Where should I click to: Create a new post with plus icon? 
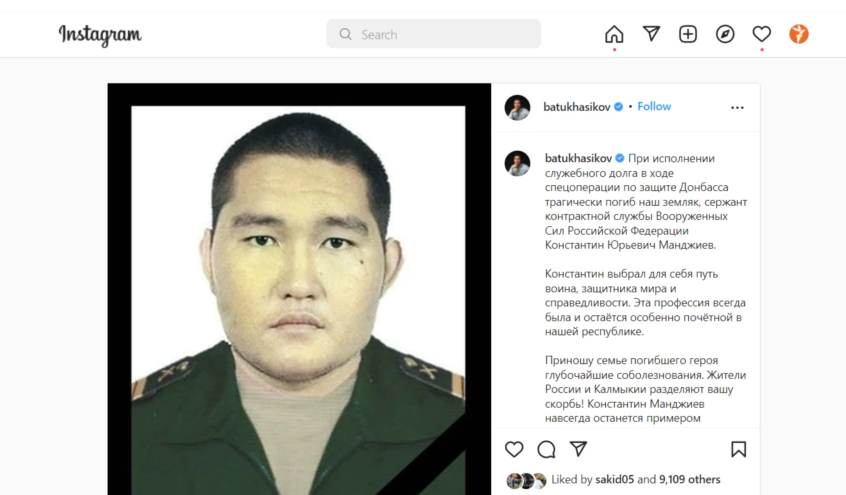pyautogui.click(x=688, y=34)
